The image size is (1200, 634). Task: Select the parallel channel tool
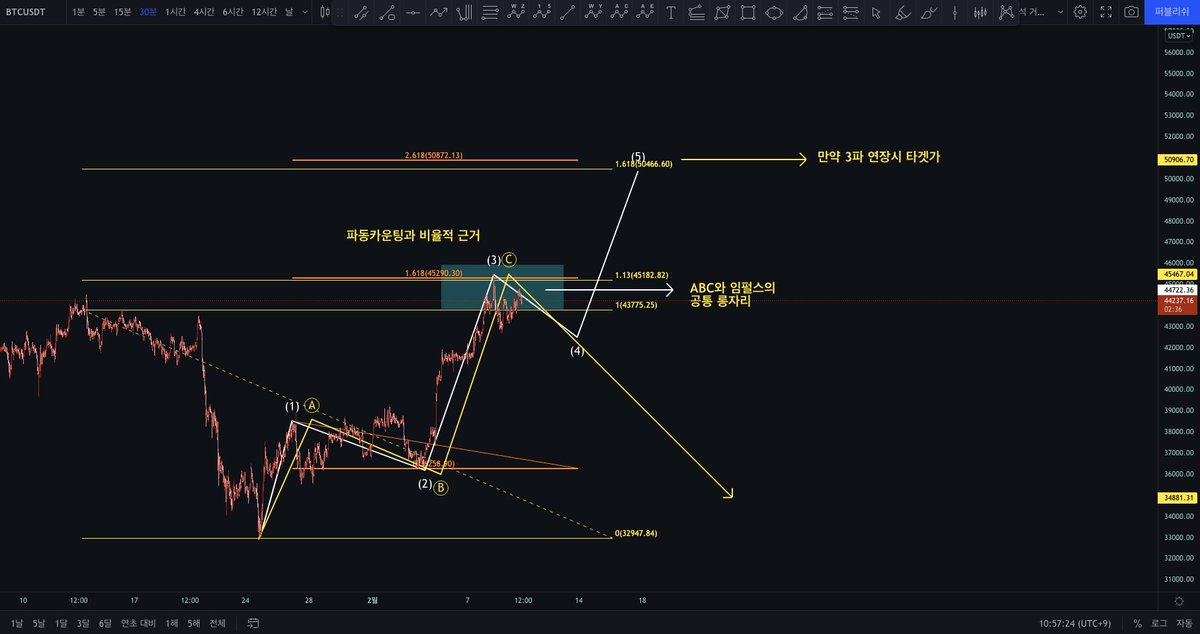click(695, 14)
